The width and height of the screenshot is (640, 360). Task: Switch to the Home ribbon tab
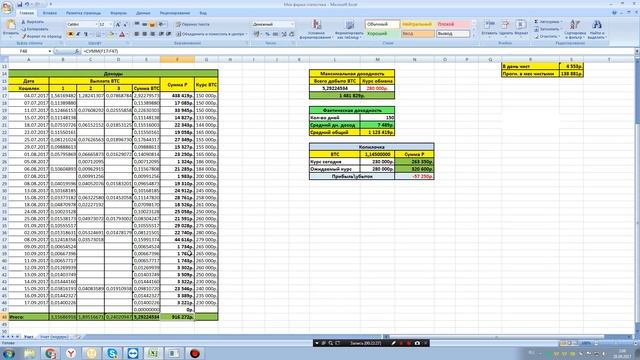tap(27, 13)
